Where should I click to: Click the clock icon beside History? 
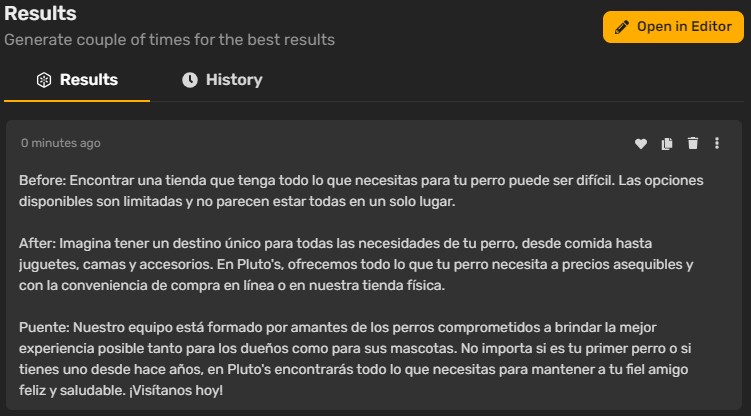(190, 80)
